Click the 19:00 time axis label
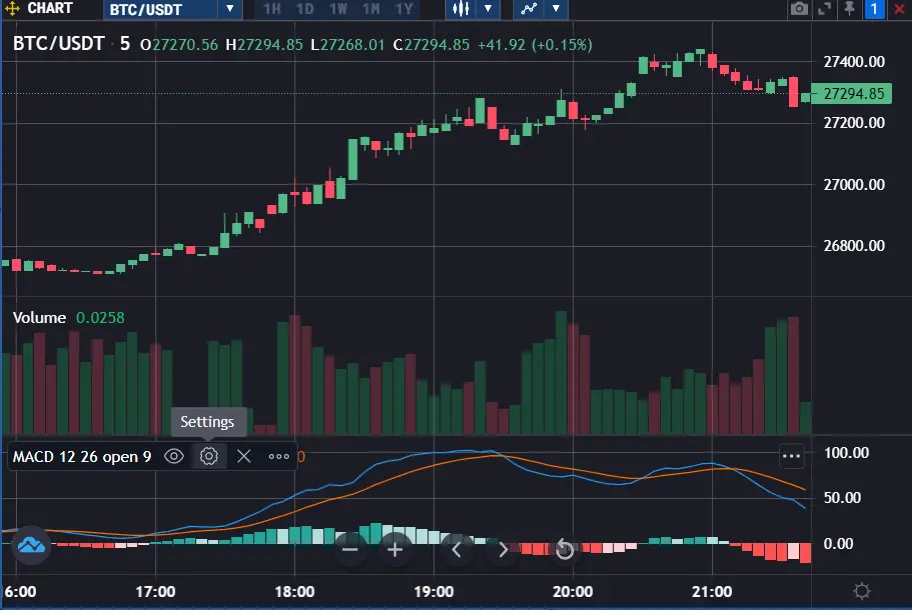Viewport: 912px width, 610px height. click(434, 592)
